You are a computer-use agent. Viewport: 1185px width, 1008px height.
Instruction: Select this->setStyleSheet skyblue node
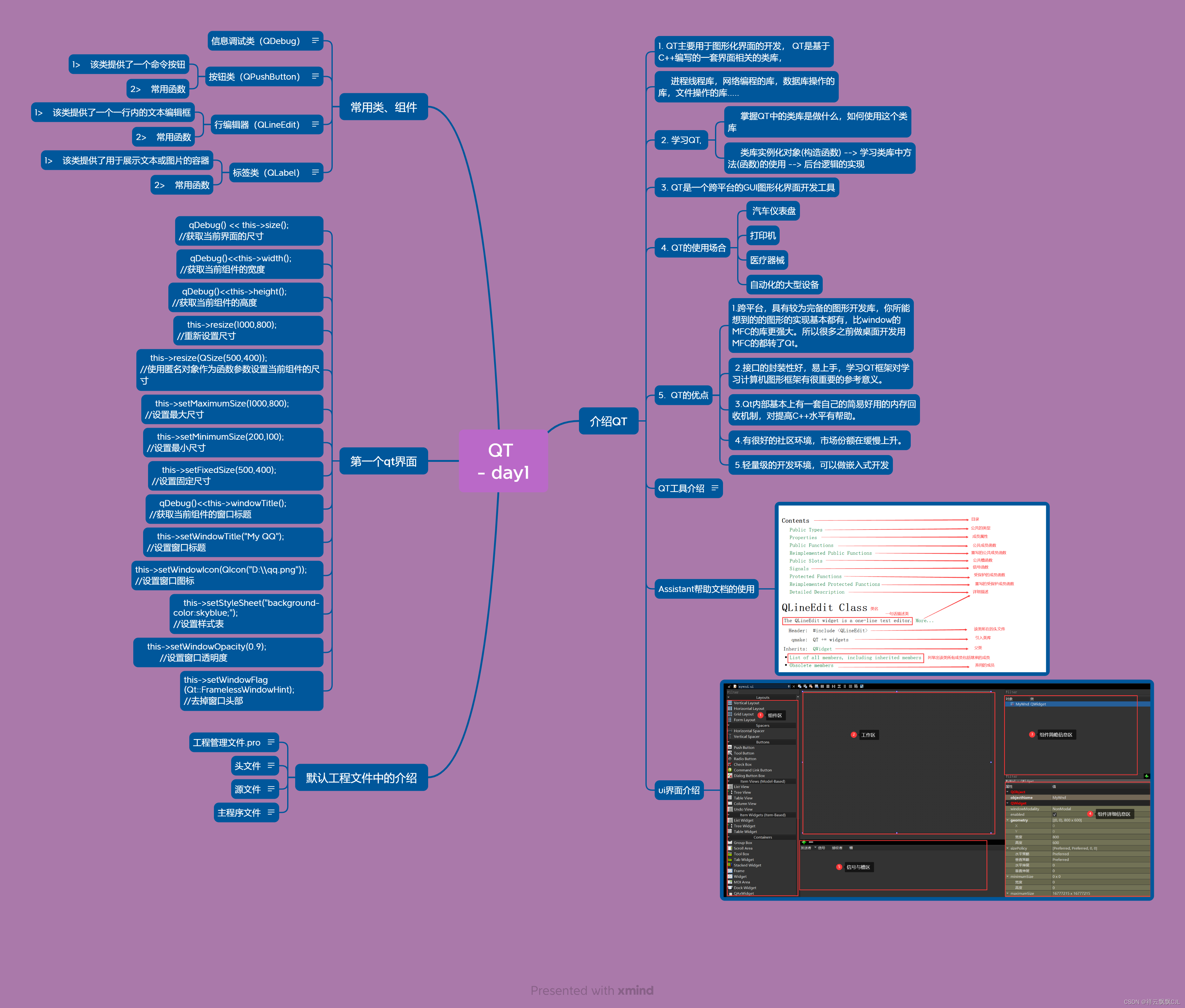[246, 614]
